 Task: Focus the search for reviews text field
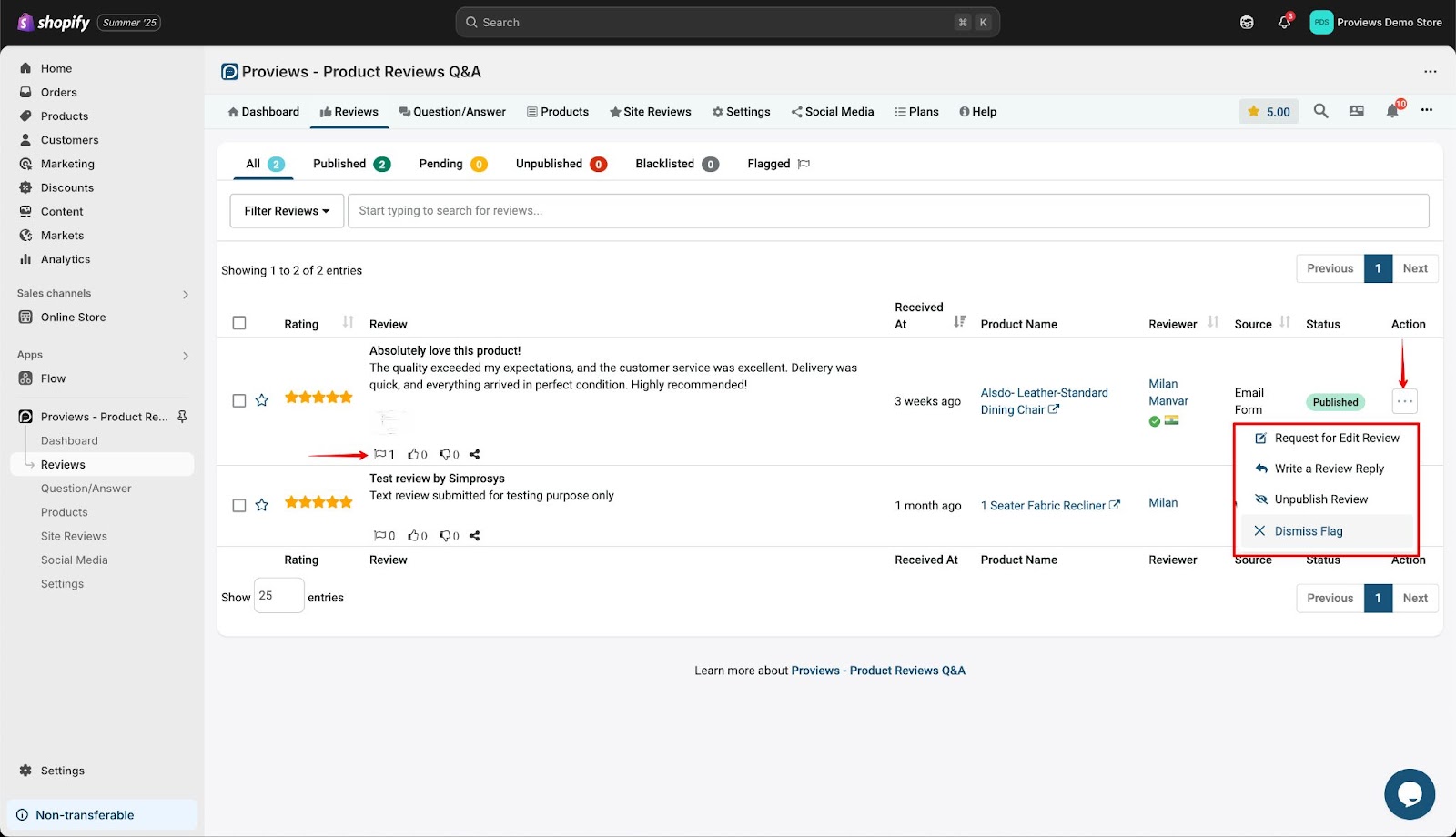(888, 210)
